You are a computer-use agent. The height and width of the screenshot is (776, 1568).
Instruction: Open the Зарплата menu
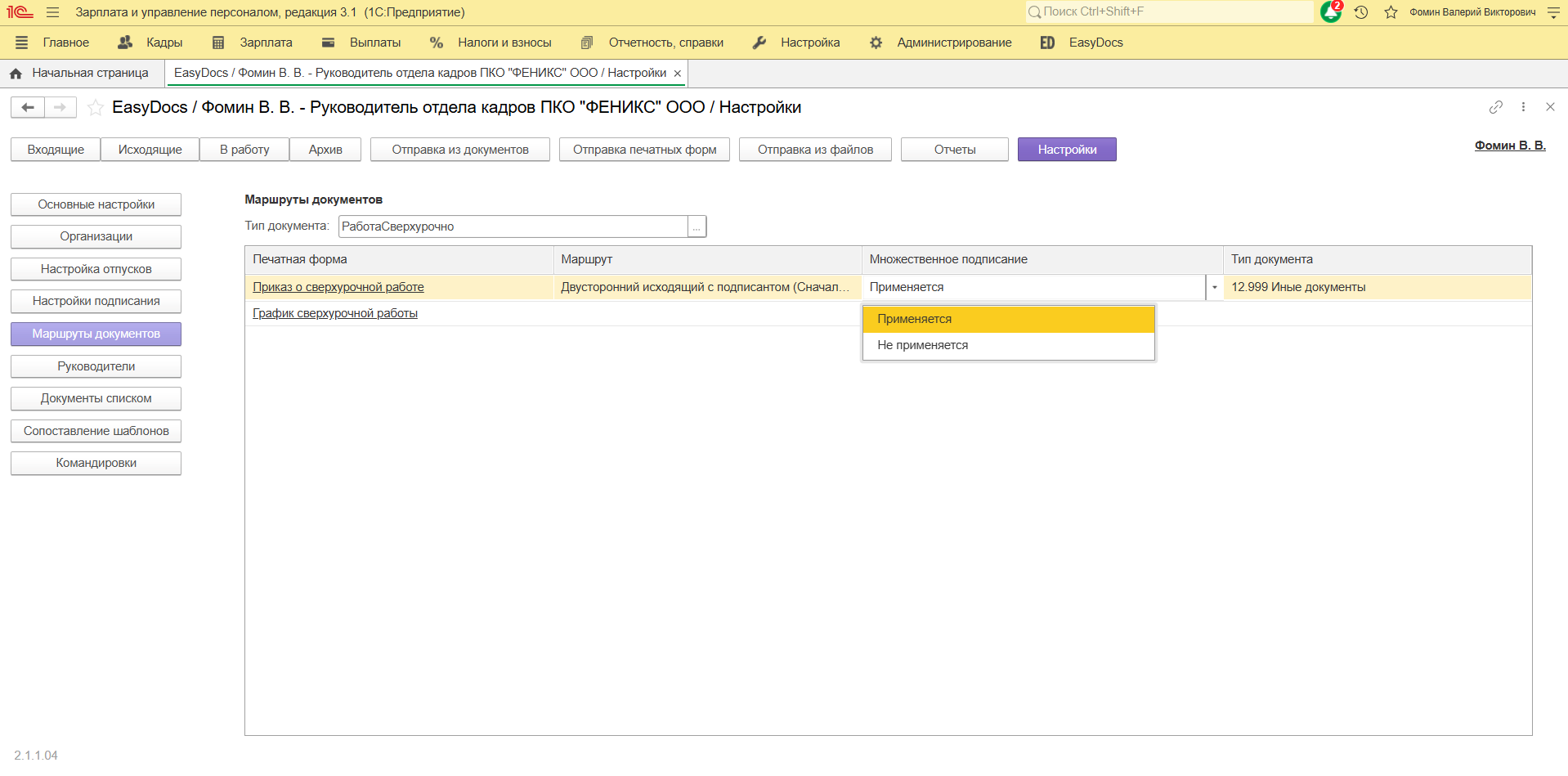point(265,43)
